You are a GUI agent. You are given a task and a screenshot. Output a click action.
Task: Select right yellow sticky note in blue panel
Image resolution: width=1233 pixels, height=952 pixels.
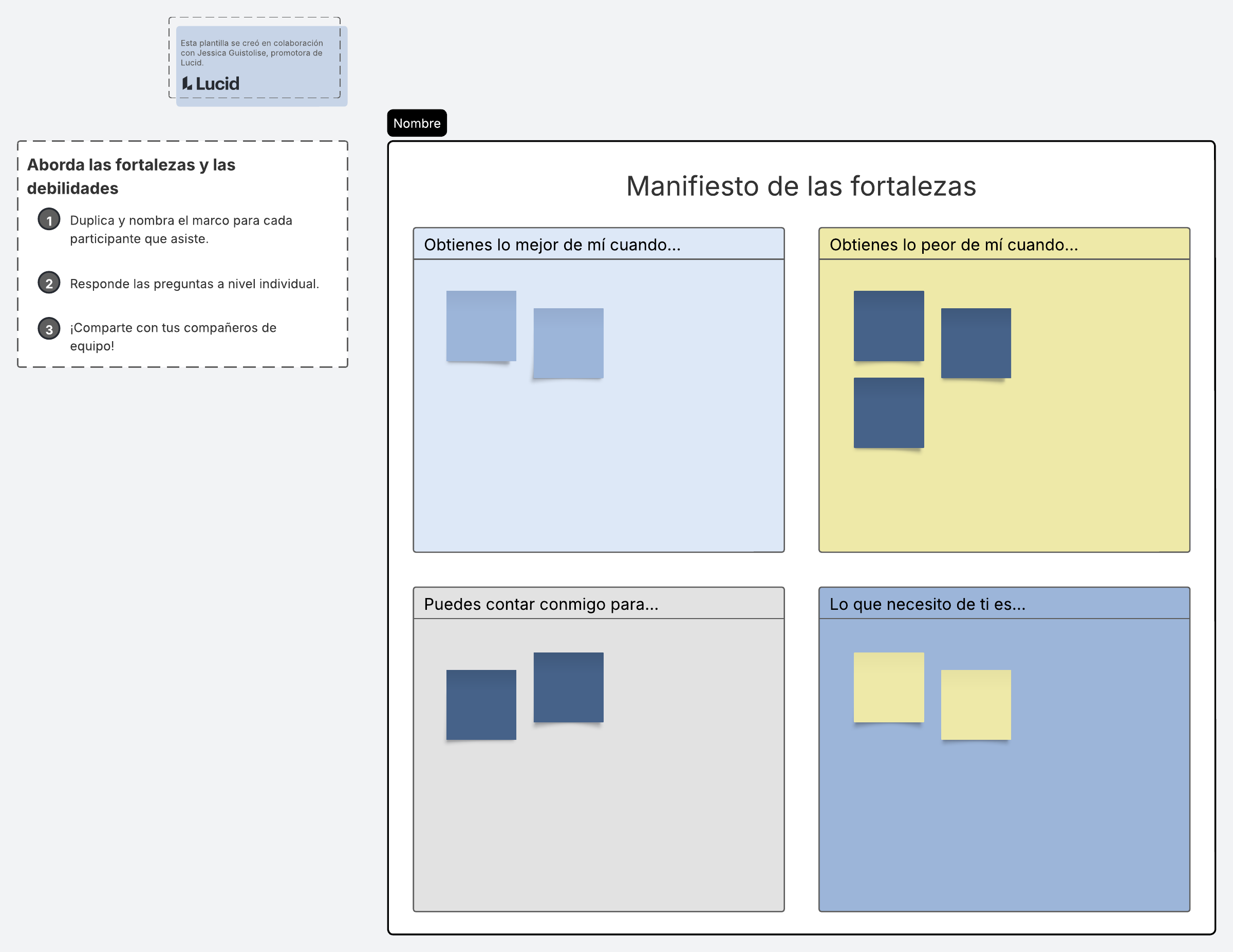(976, 705)
